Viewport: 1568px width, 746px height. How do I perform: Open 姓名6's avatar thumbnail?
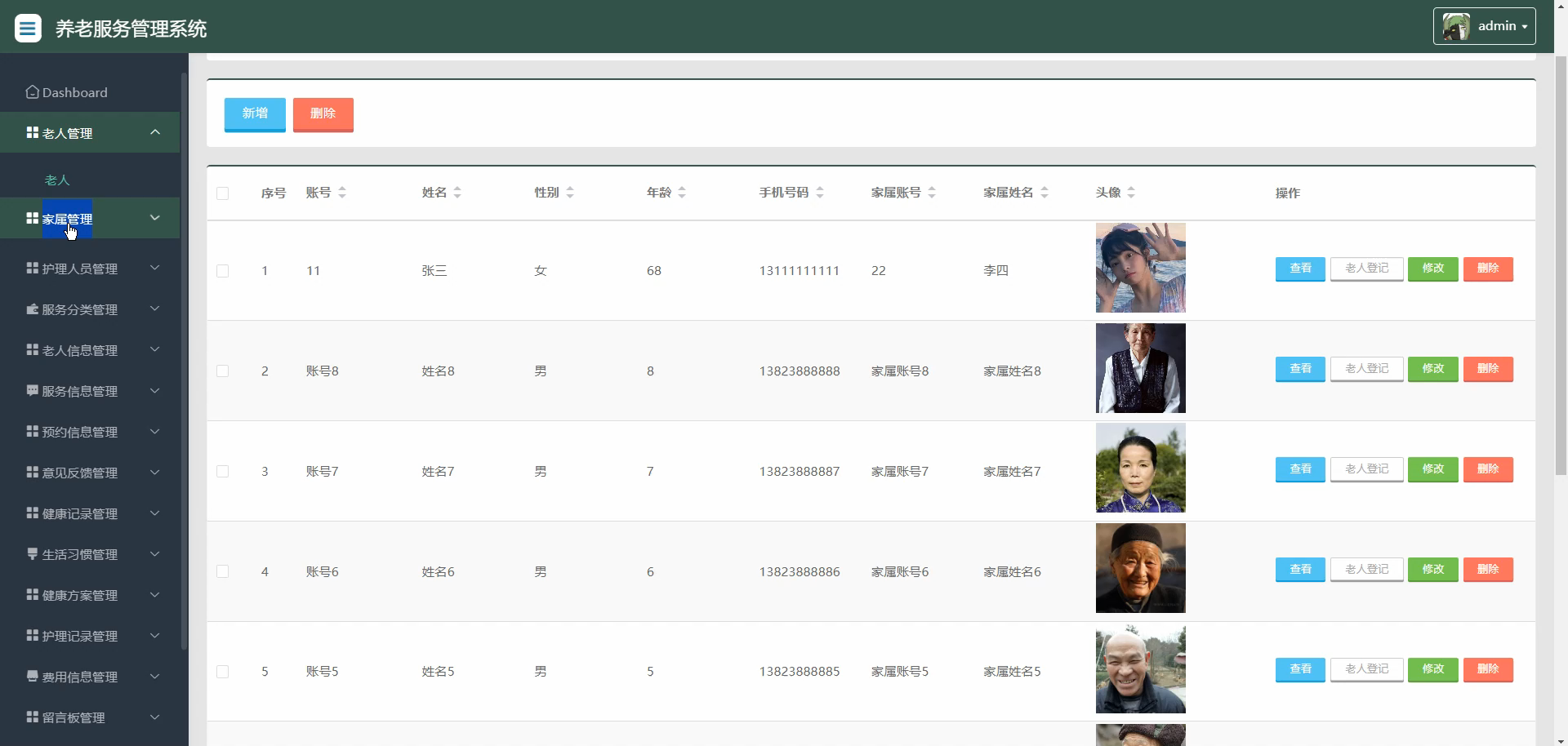[x=1141, y=568]
